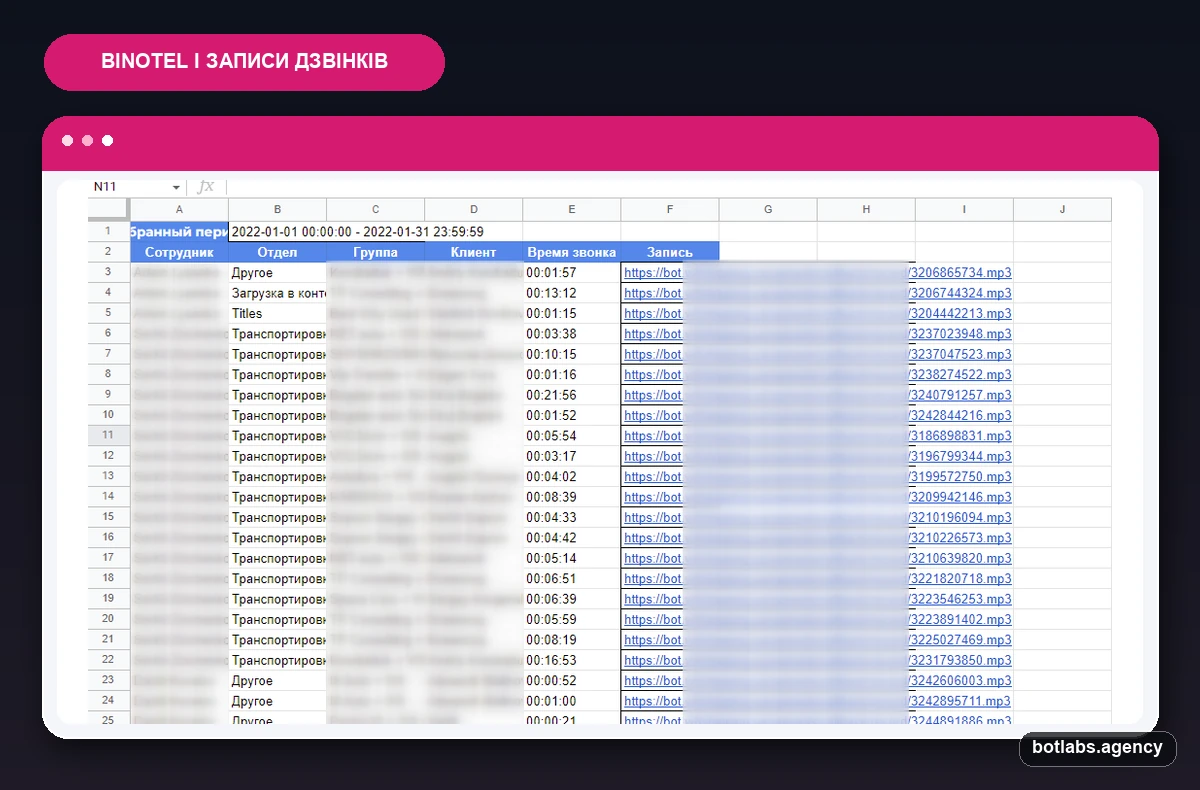Select column E header
Screen dimensions: 1200x790
pos(572,209)
